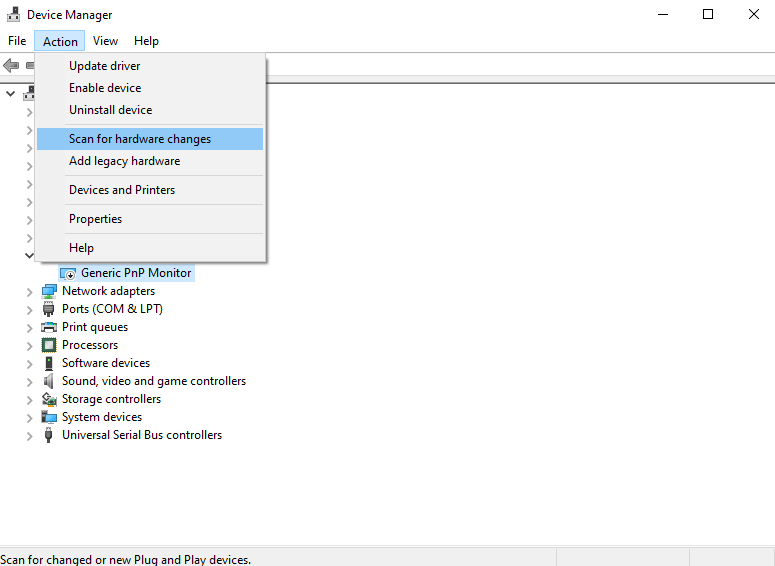Select Scan for hardware changes

point(150,139)
